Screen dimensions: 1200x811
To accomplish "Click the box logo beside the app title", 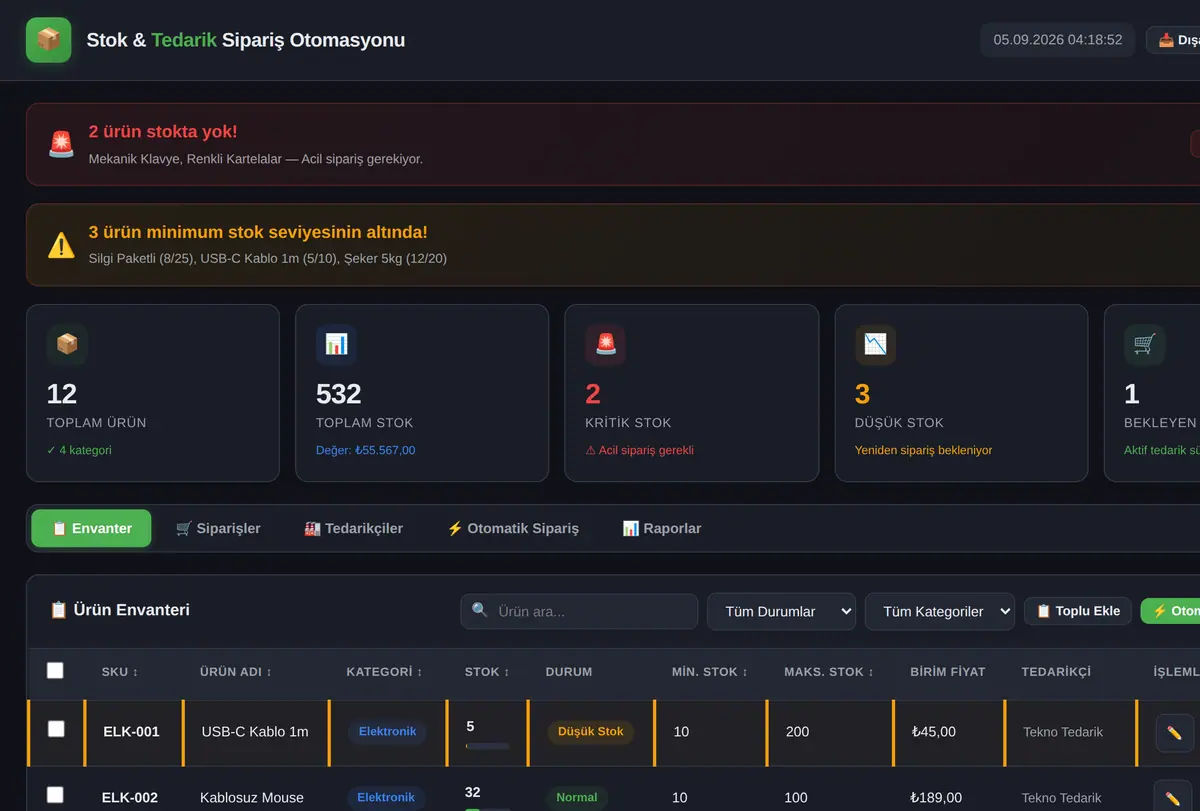I will pyautogui.click(x=48, y=40).
